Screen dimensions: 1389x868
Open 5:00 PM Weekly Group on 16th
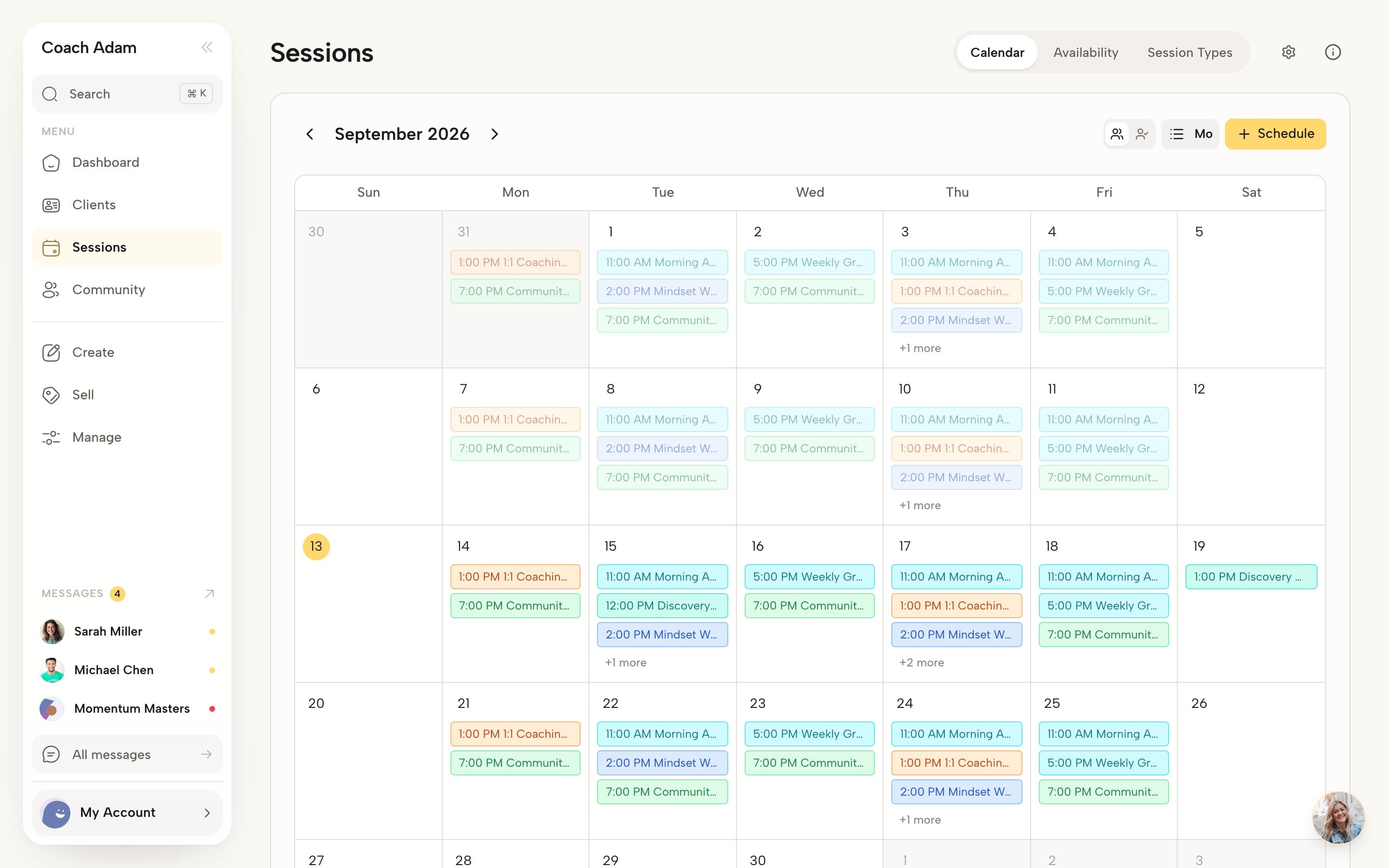(809, 577)
